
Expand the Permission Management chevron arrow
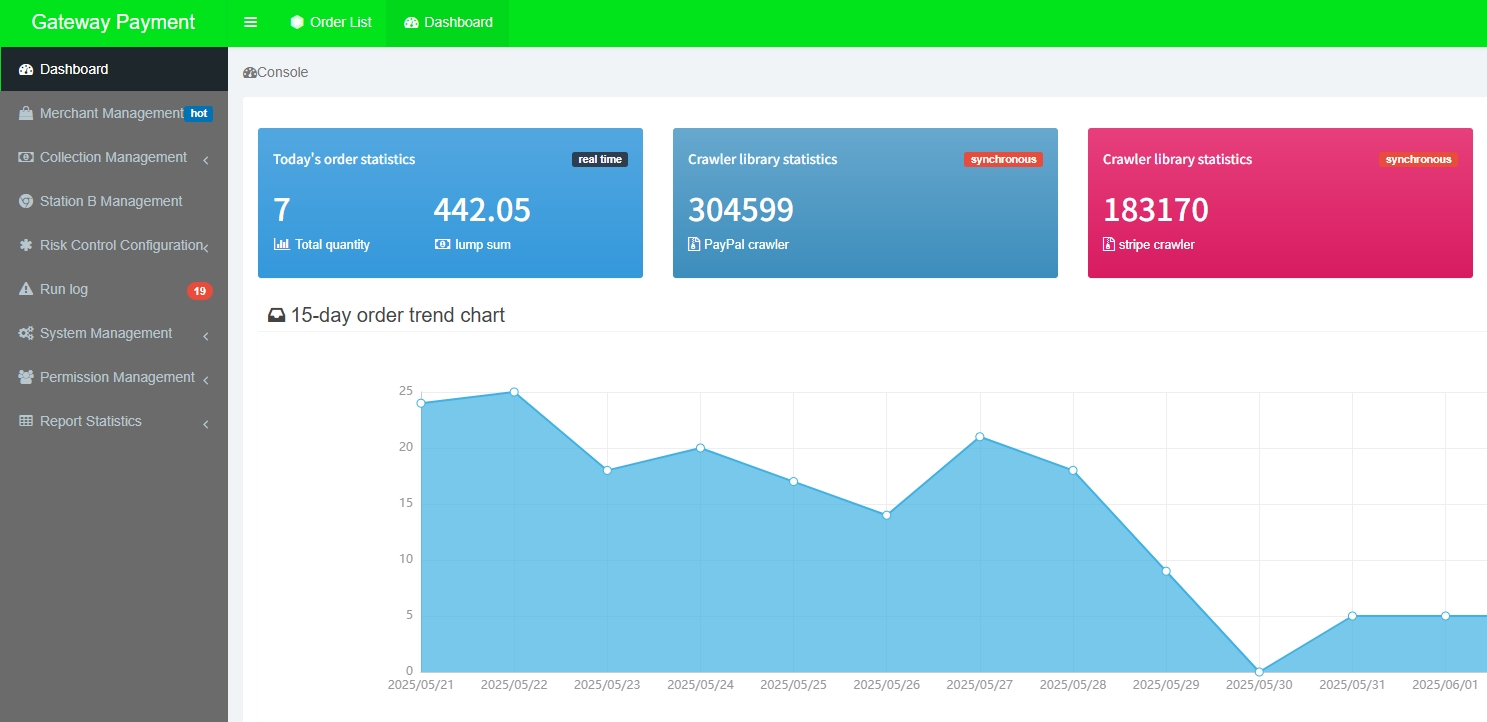click(x=205, y=380)
